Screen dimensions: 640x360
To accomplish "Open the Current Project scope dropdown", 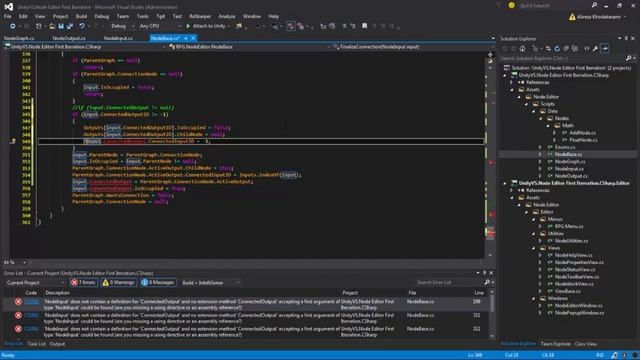I will pos(36,282).
